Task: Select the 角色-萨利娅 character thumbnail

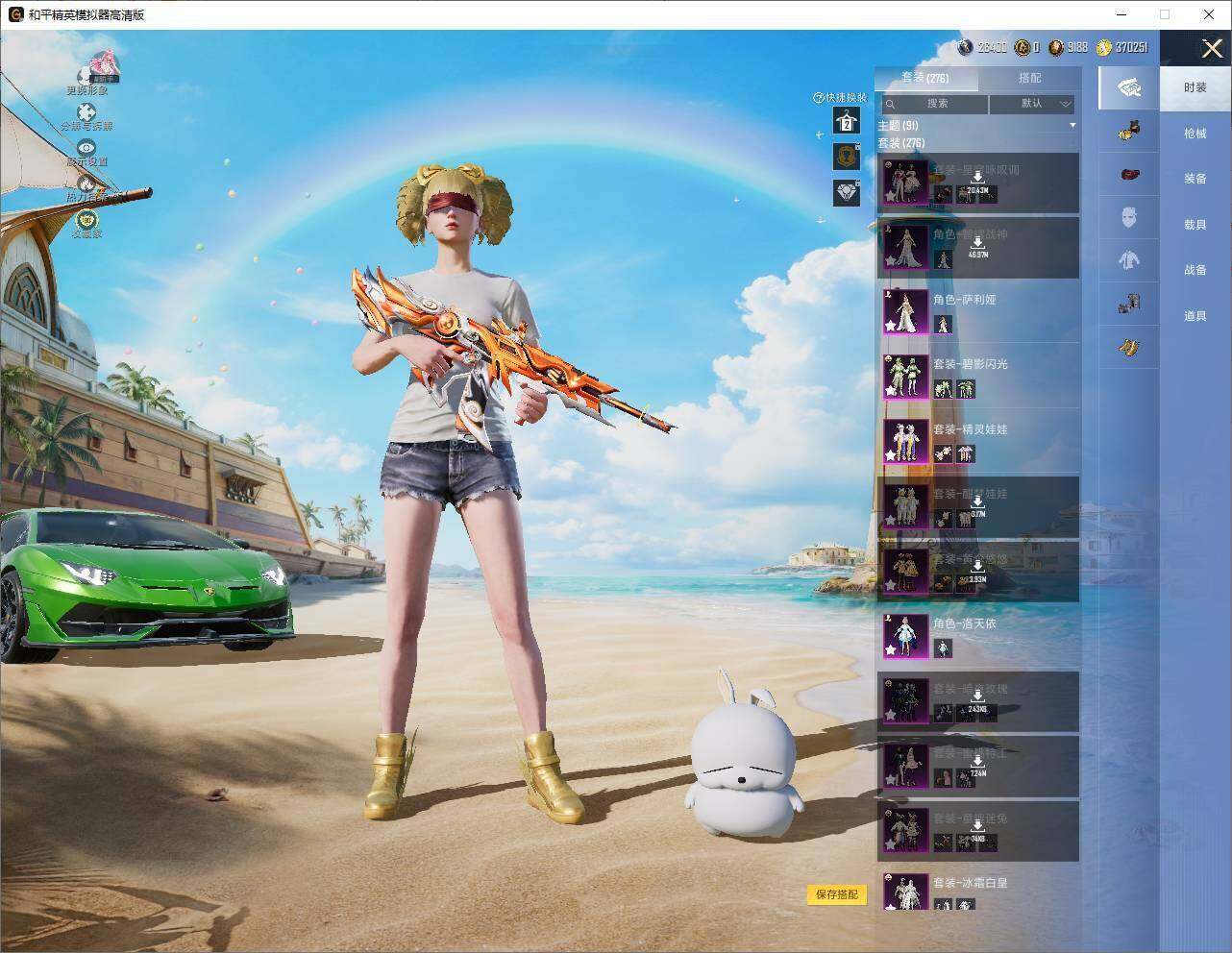Action: coord(905,311)
